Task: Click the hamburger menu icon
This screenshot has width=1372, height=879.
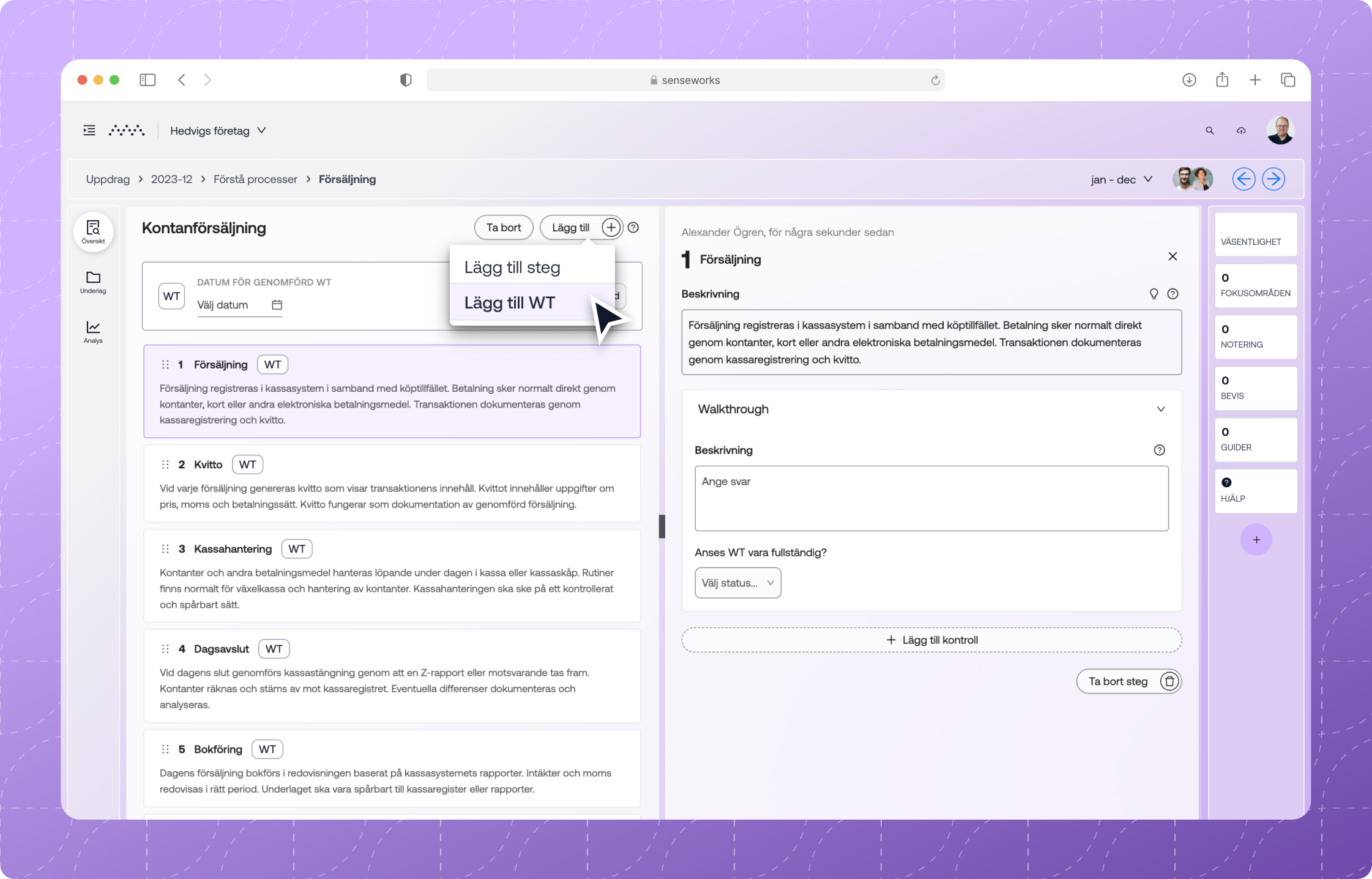Action: click(x=89, y=130)
